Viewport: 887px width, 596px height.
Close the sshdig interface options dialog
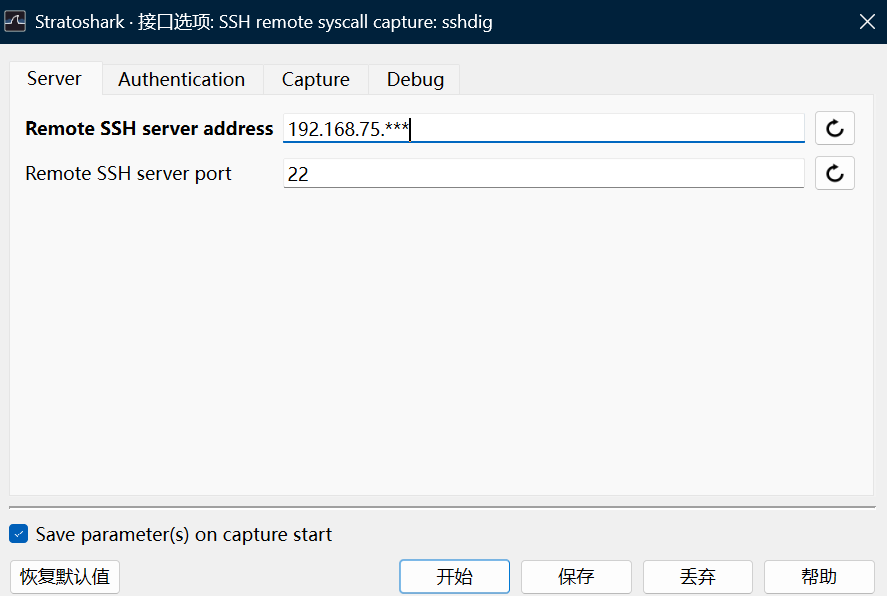867,21
